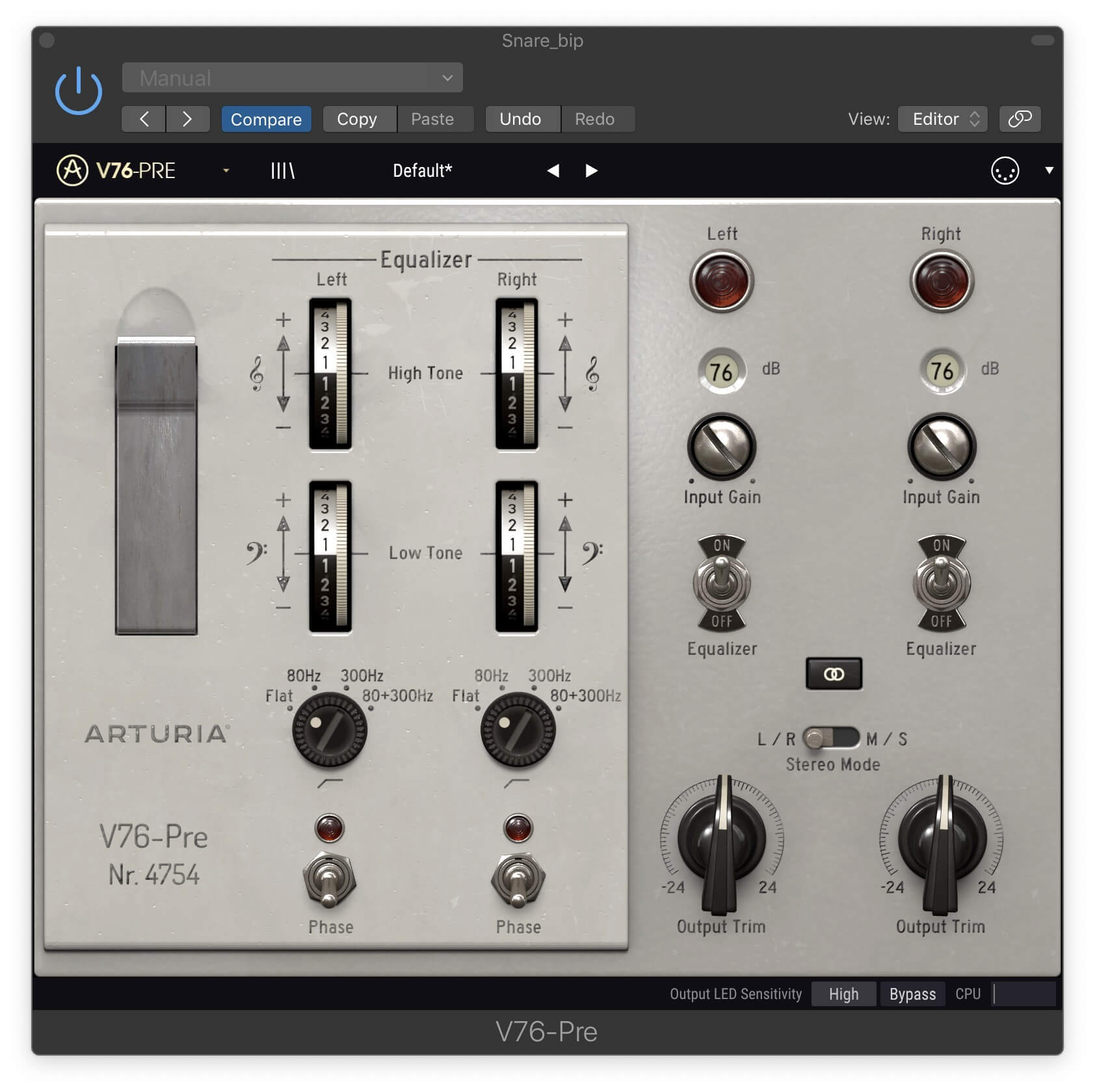Click the Left 80+300Hz filter label
The height and width of the screenshot is (1092, 1095).
(397, 695)
